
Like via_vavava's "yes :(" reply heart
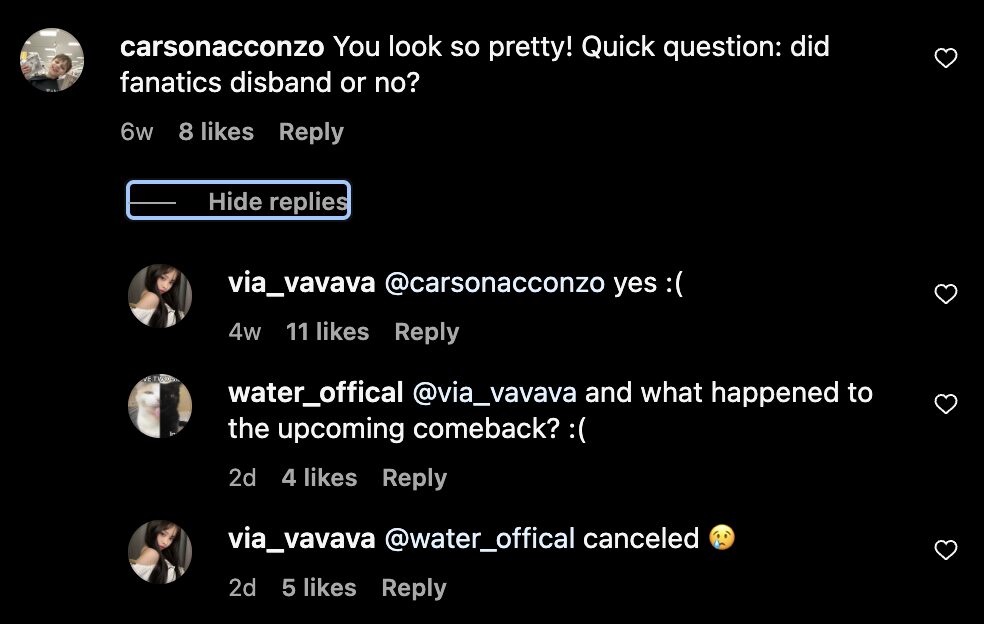[x=945, y=294]
